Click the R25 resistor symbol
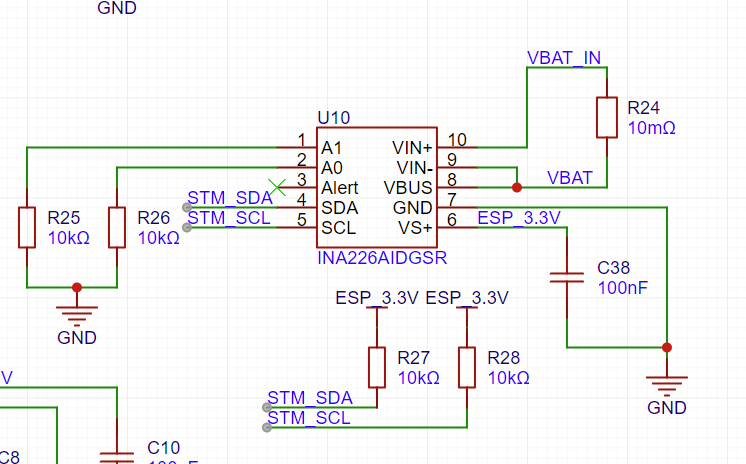The image size is (746, 464). coord(26,227)
